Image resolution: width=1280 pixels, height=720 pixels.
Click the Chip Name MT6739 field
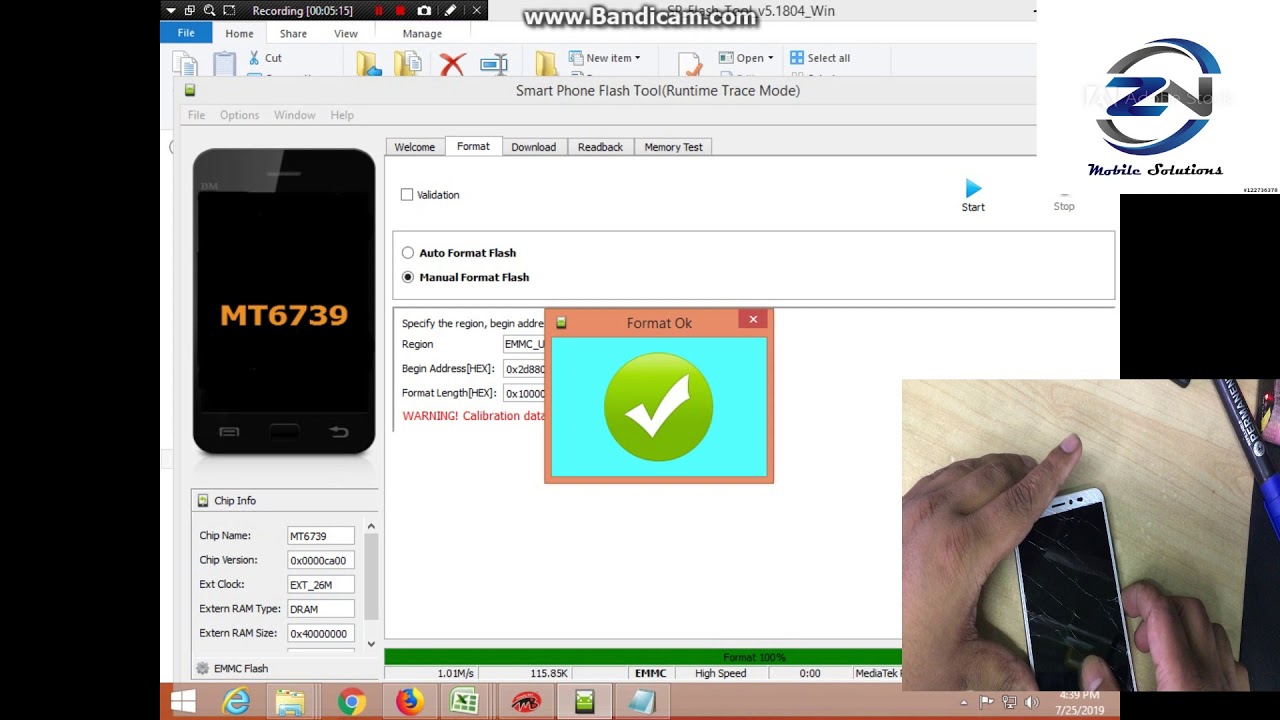coord(320,536)
